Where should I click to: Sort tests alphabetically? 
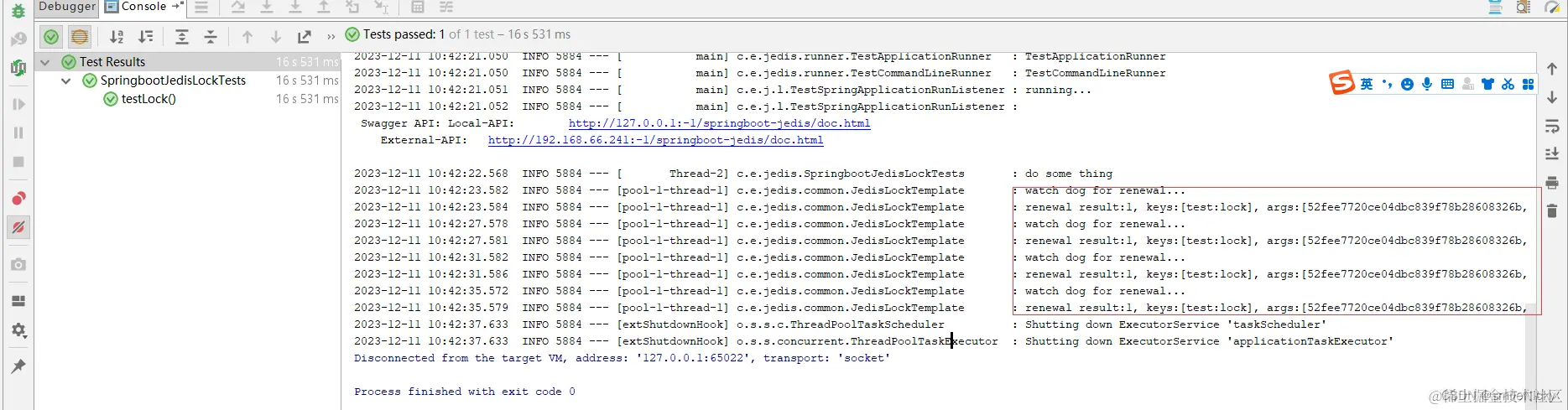[117, 37]
